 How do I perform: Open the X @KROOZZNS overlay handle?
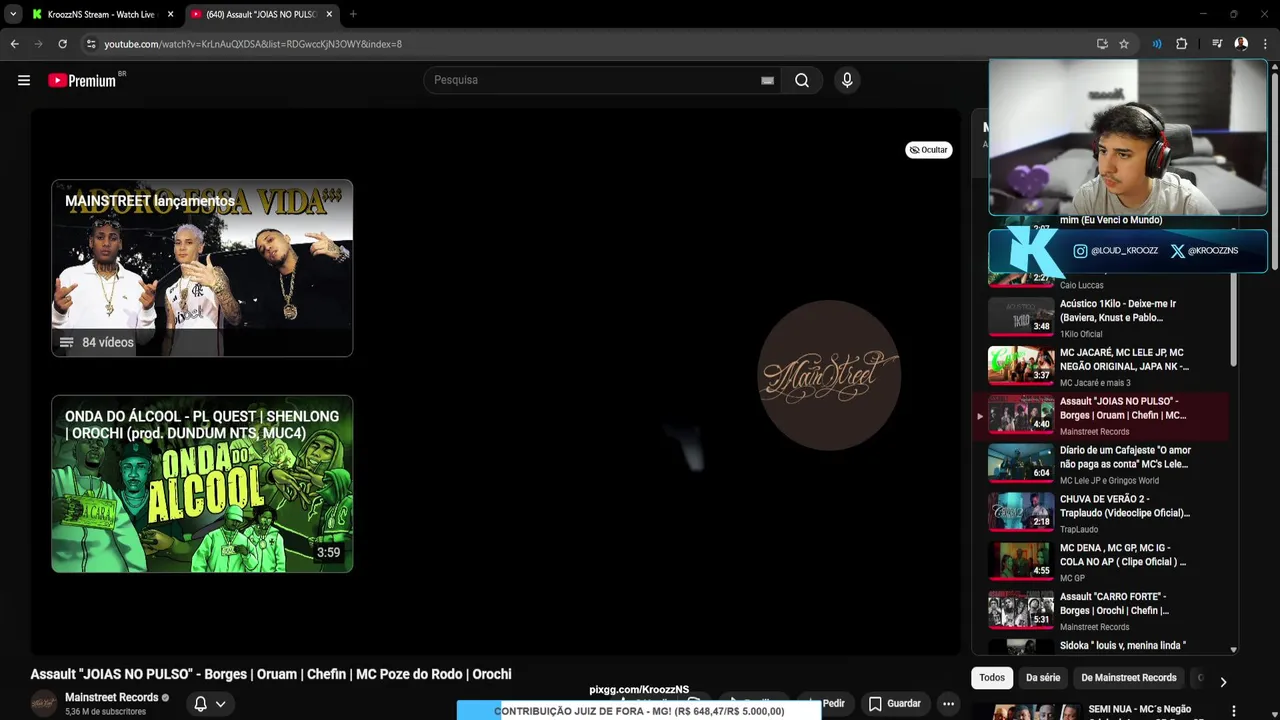tap(1204, 251)
